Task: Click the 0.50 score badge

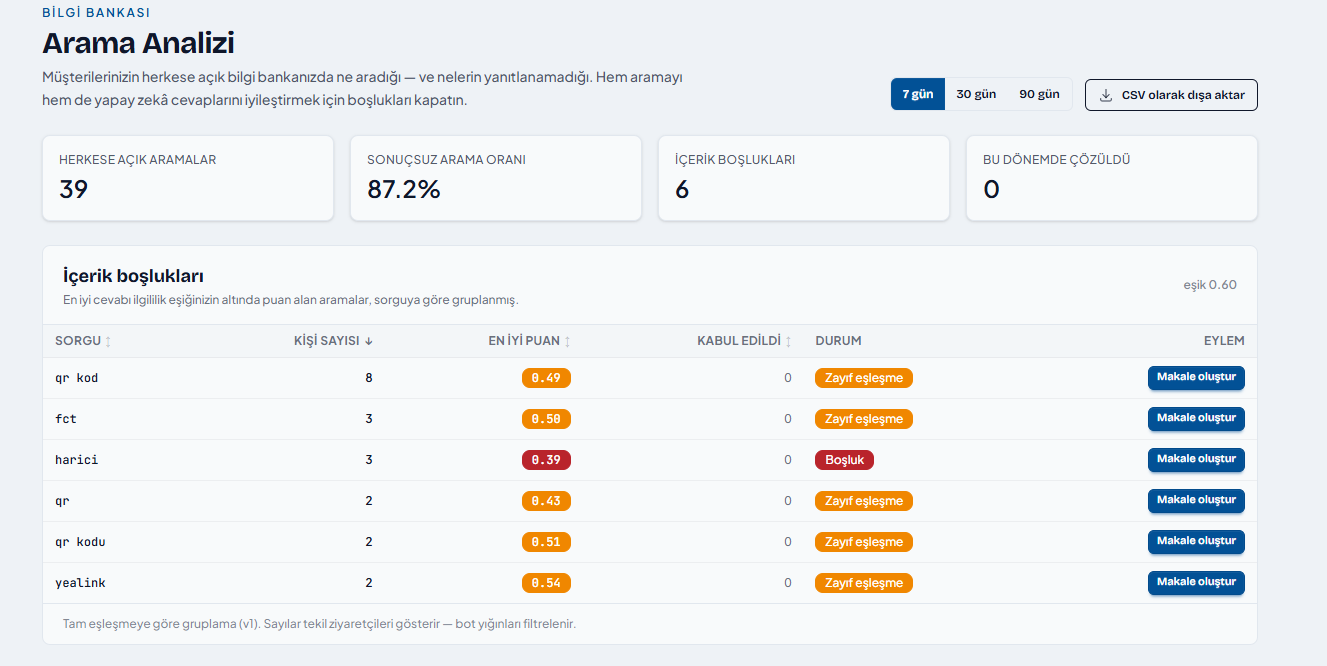Action: pyautogui.click(x=546, y=419)
